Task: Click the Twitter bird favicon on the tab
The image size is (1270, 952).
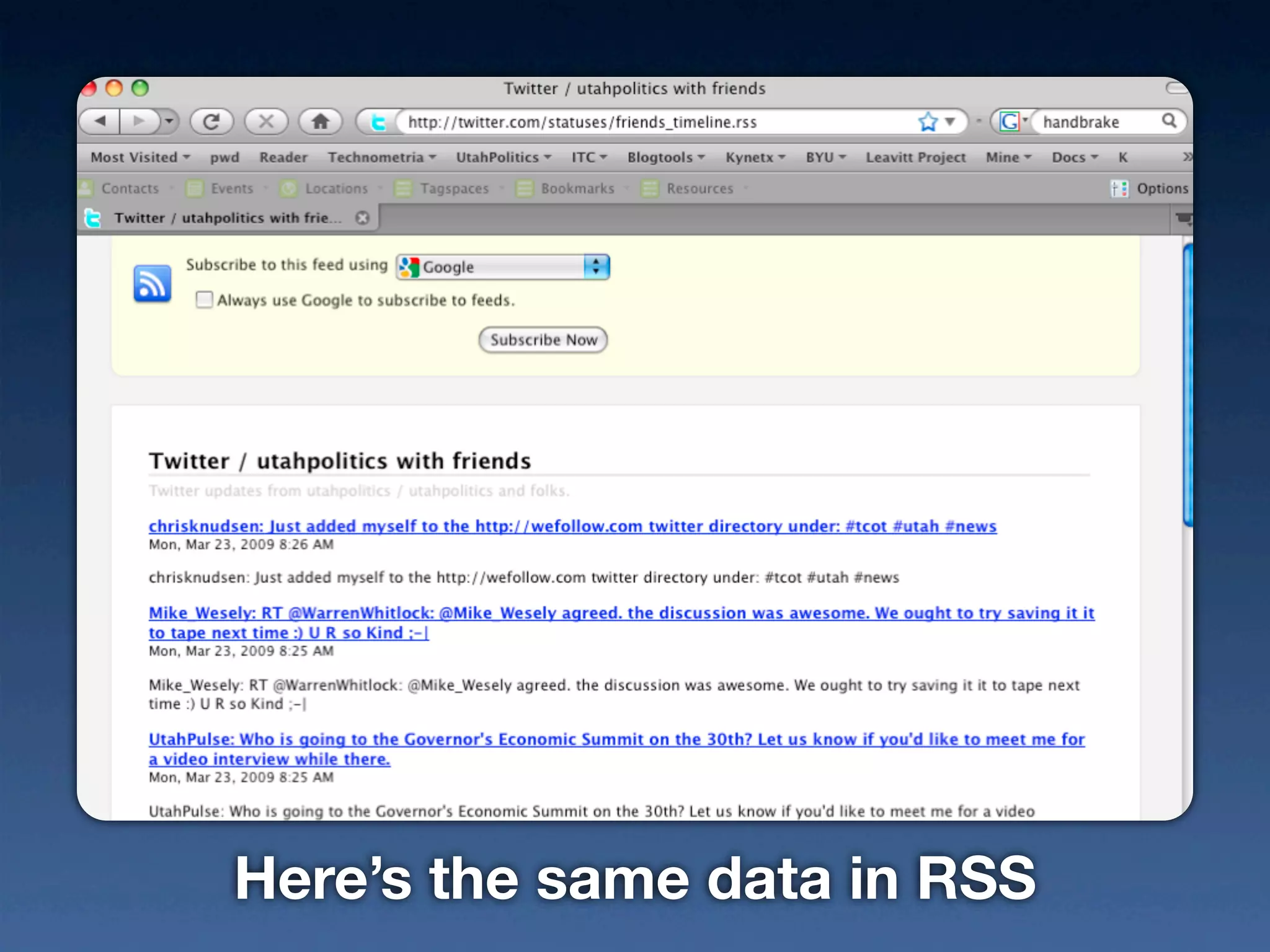Action: click(93, 218)
